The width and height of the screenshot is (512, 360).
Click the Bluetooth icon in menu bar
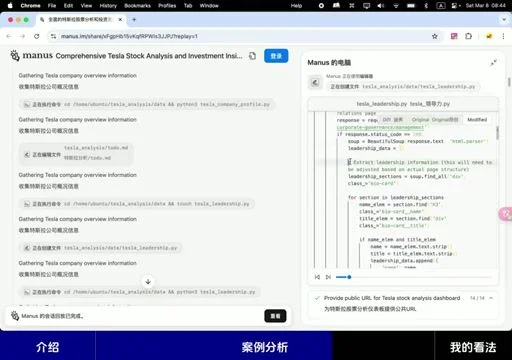coord(426,6)
